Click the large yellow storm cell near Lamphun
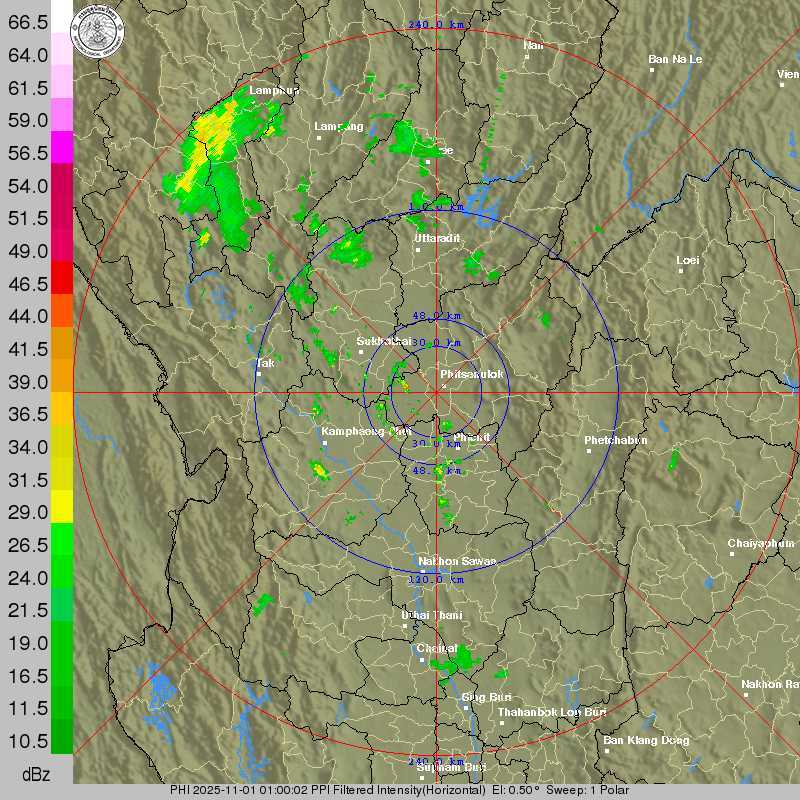The width and height of the screenshot is (800, 800). coord(215,130)
